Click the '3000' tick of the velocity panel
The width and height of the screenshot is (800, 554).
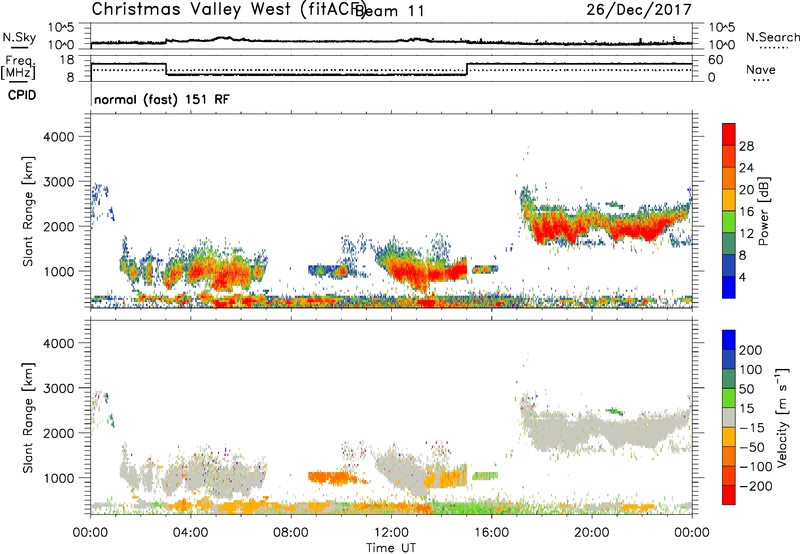[x=58, y=388]
